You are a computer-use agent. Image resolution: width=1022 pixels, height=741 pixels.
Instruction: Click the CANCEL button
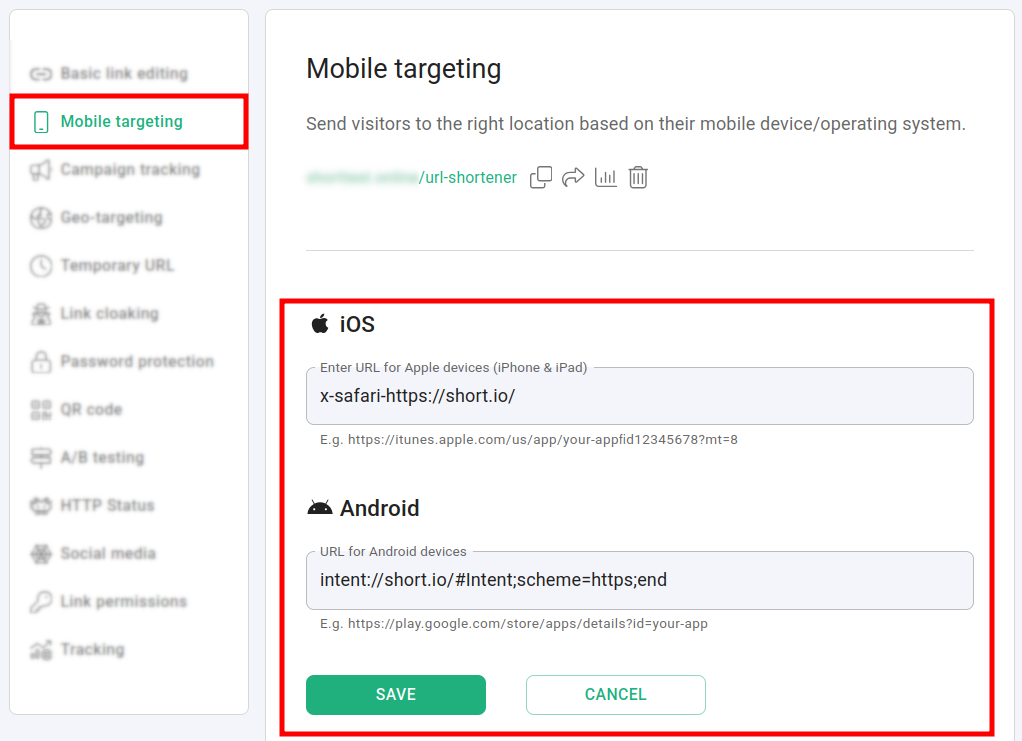(615, 695)
